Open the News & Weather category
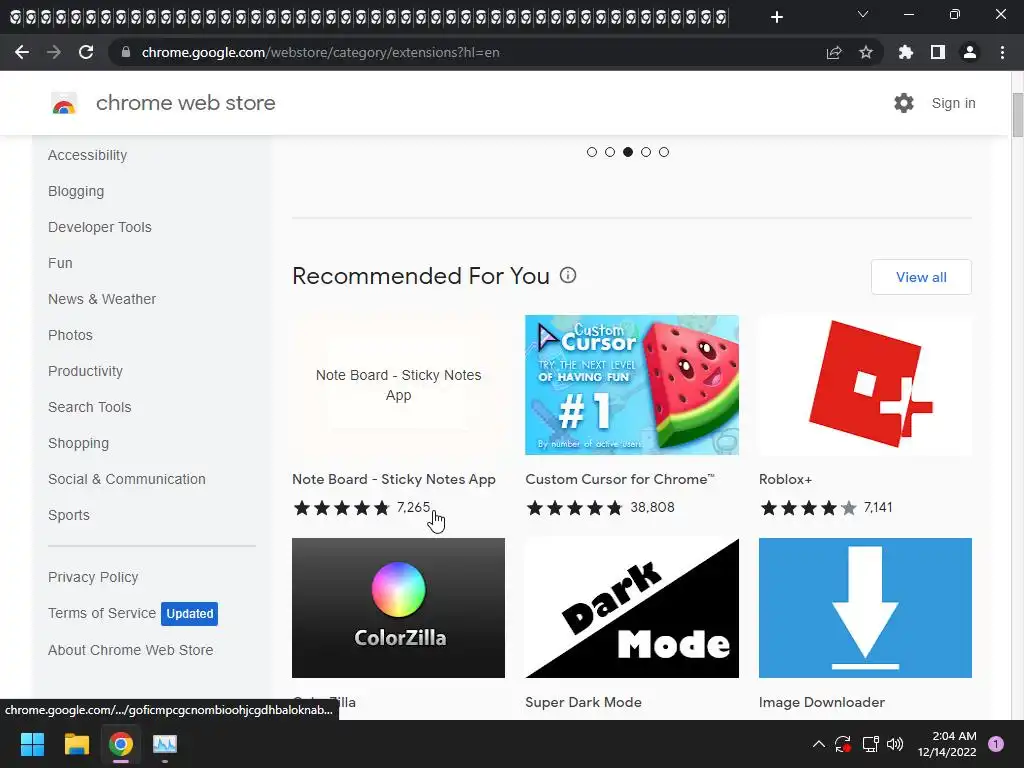The image size is (1024, 768). (x=102, y=299)
